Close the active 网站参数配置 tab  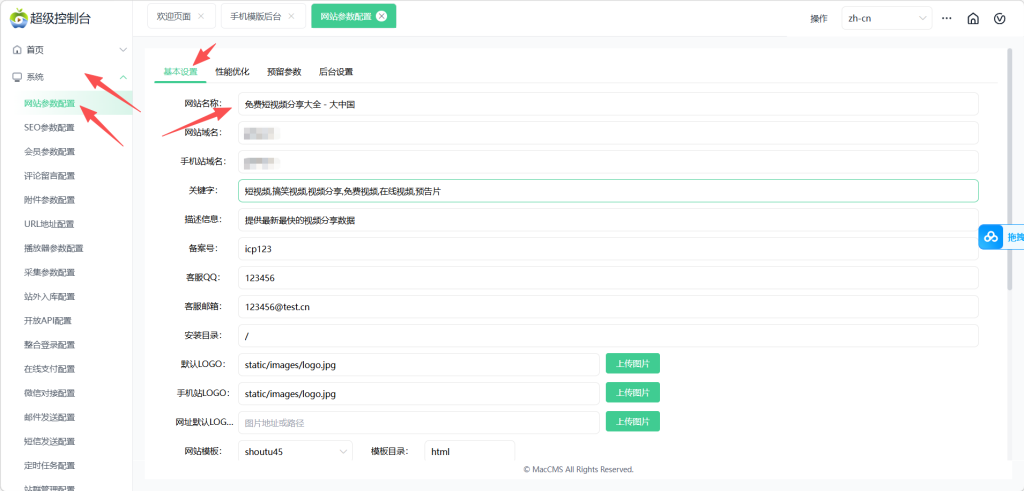pyautogui.click(x=381, y=16)
